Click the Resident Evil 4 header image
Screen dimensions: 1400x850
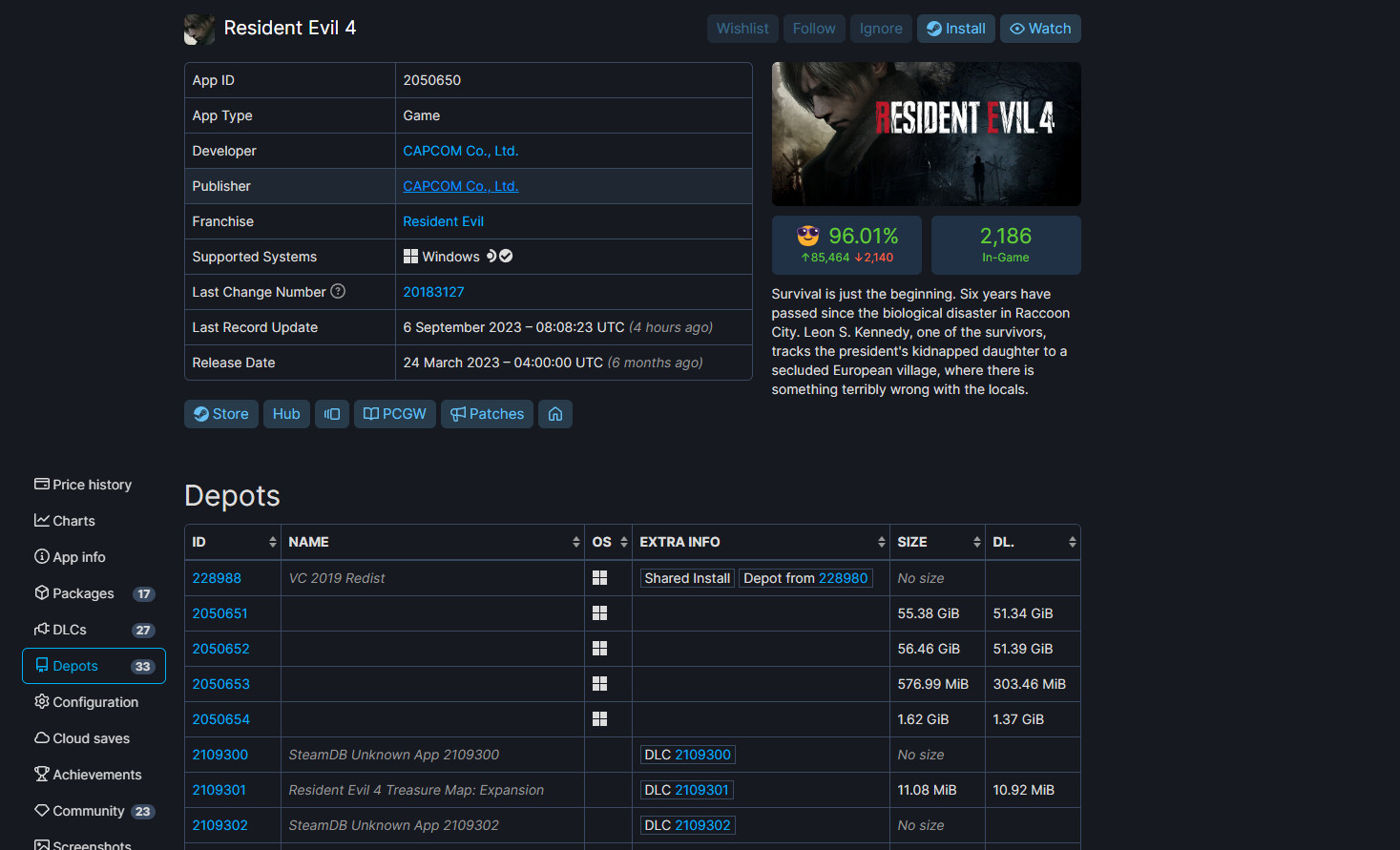click(x=926, y=134)
